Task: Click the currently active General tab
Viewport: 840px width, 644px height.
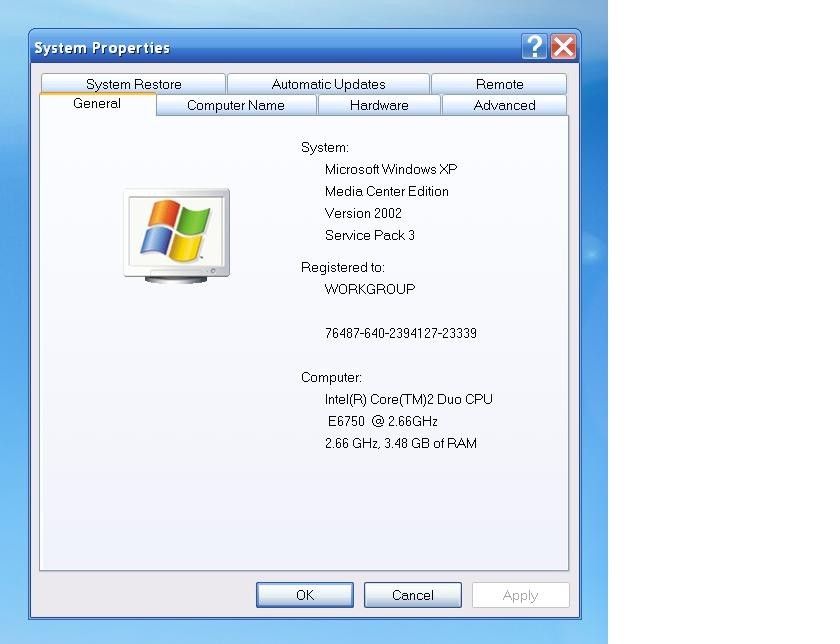Action: tap(96, 103)
